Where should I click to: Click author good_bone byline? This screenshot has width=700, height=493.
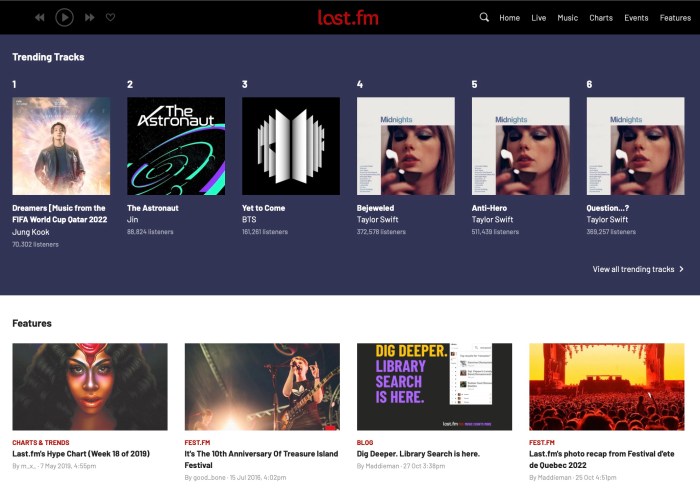click(209, 478)
